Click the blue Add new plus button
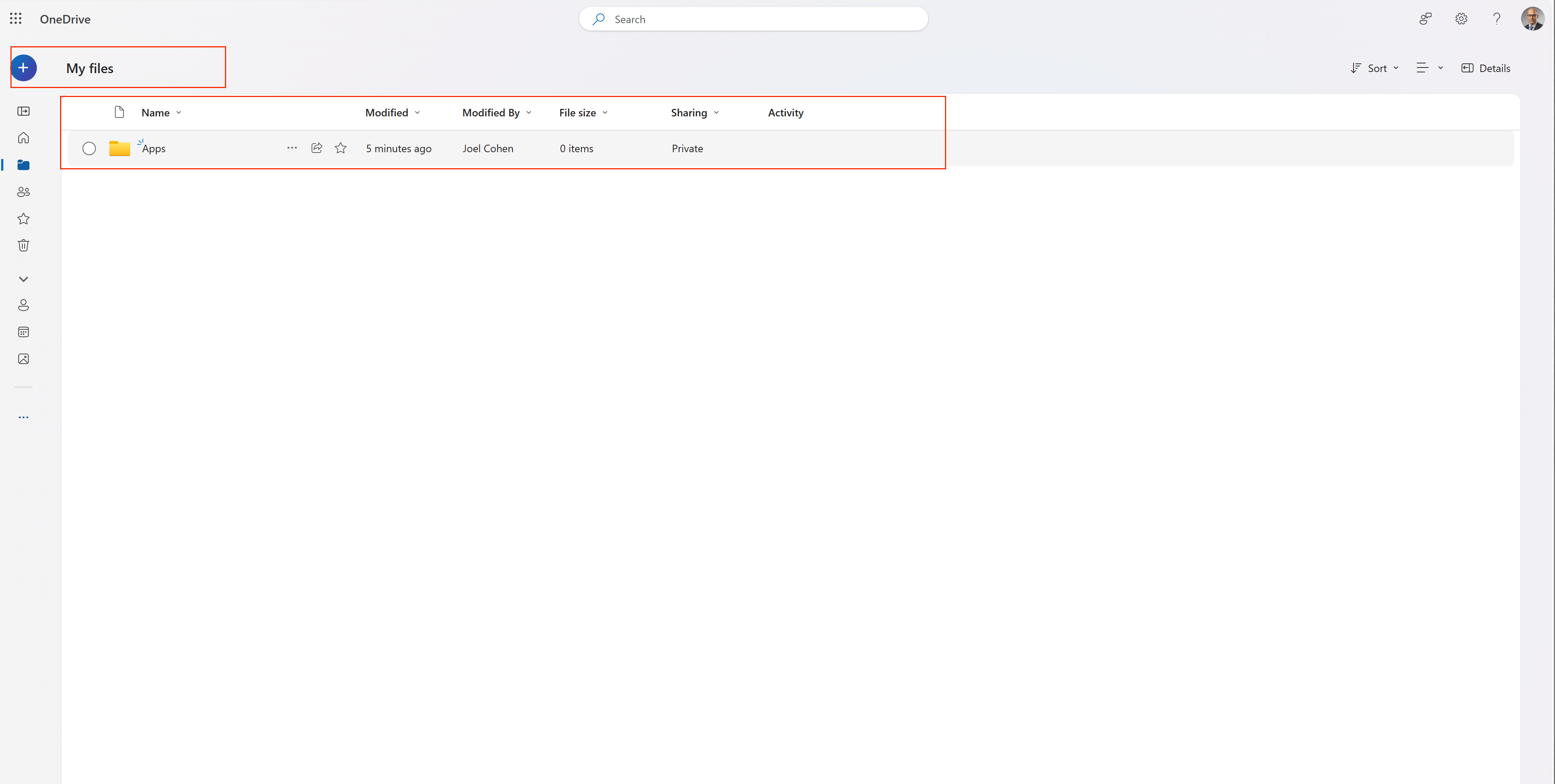1555x784 pixels. click(24, 68)
